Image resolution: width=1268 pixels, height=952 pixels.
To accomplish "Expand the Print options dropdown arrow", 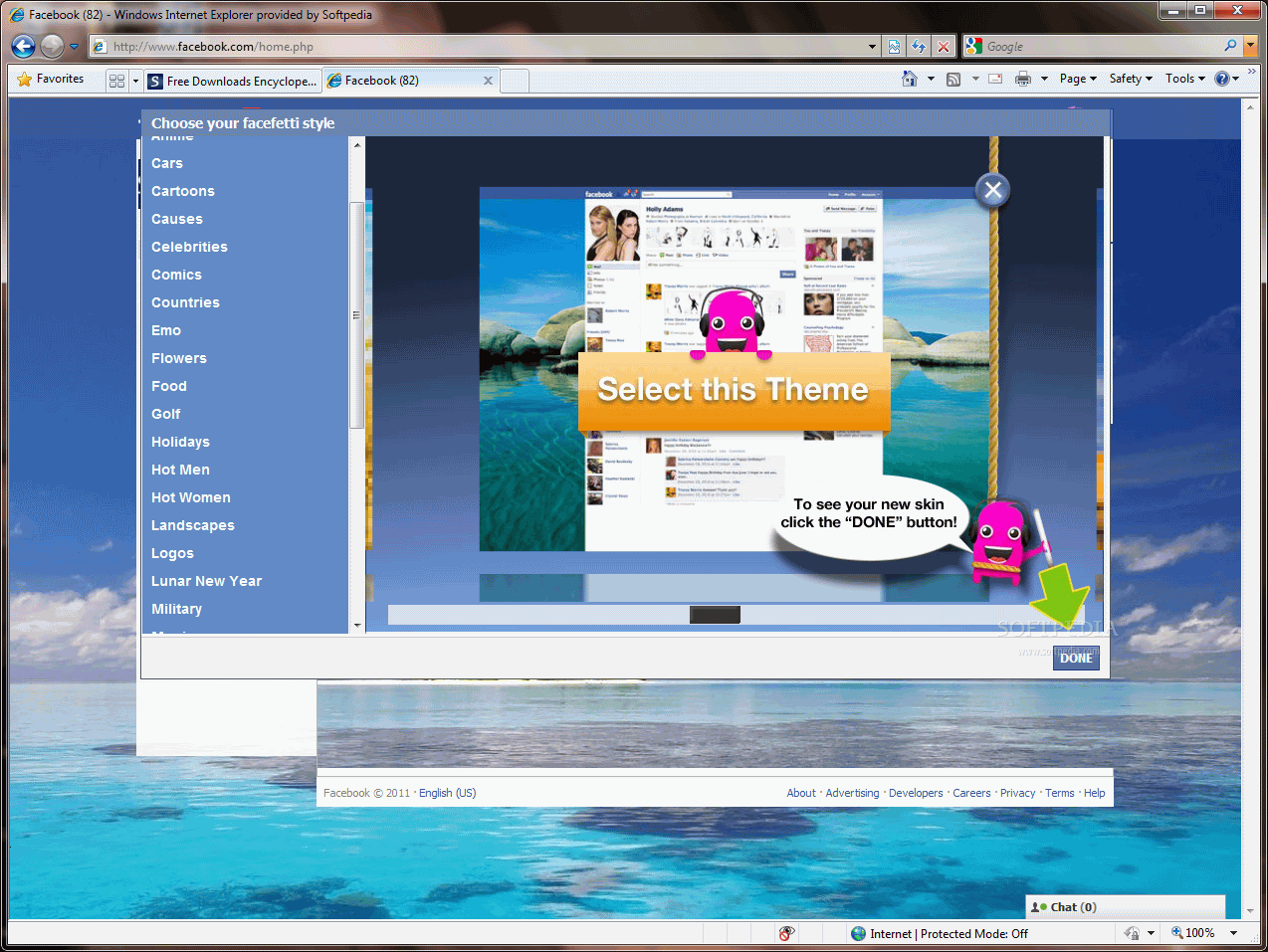I will 1044,79.
